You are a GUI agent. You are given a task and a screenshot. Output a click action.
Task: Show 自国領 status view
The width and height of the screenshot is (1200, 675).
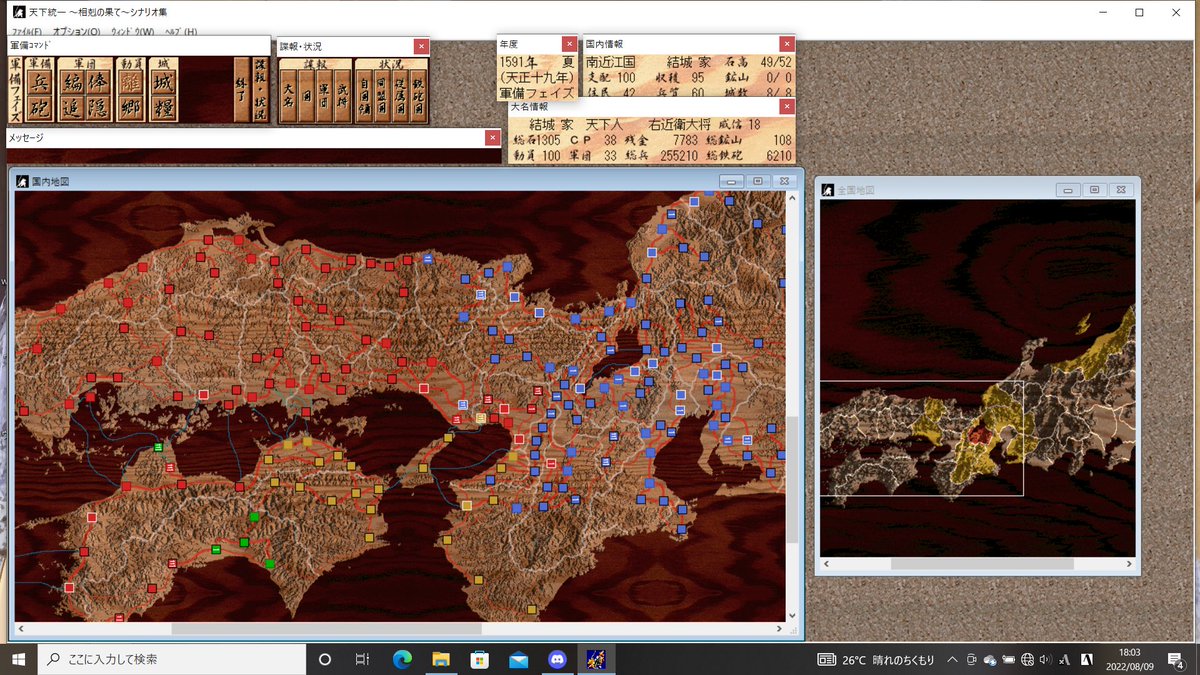tap(365, 97)
